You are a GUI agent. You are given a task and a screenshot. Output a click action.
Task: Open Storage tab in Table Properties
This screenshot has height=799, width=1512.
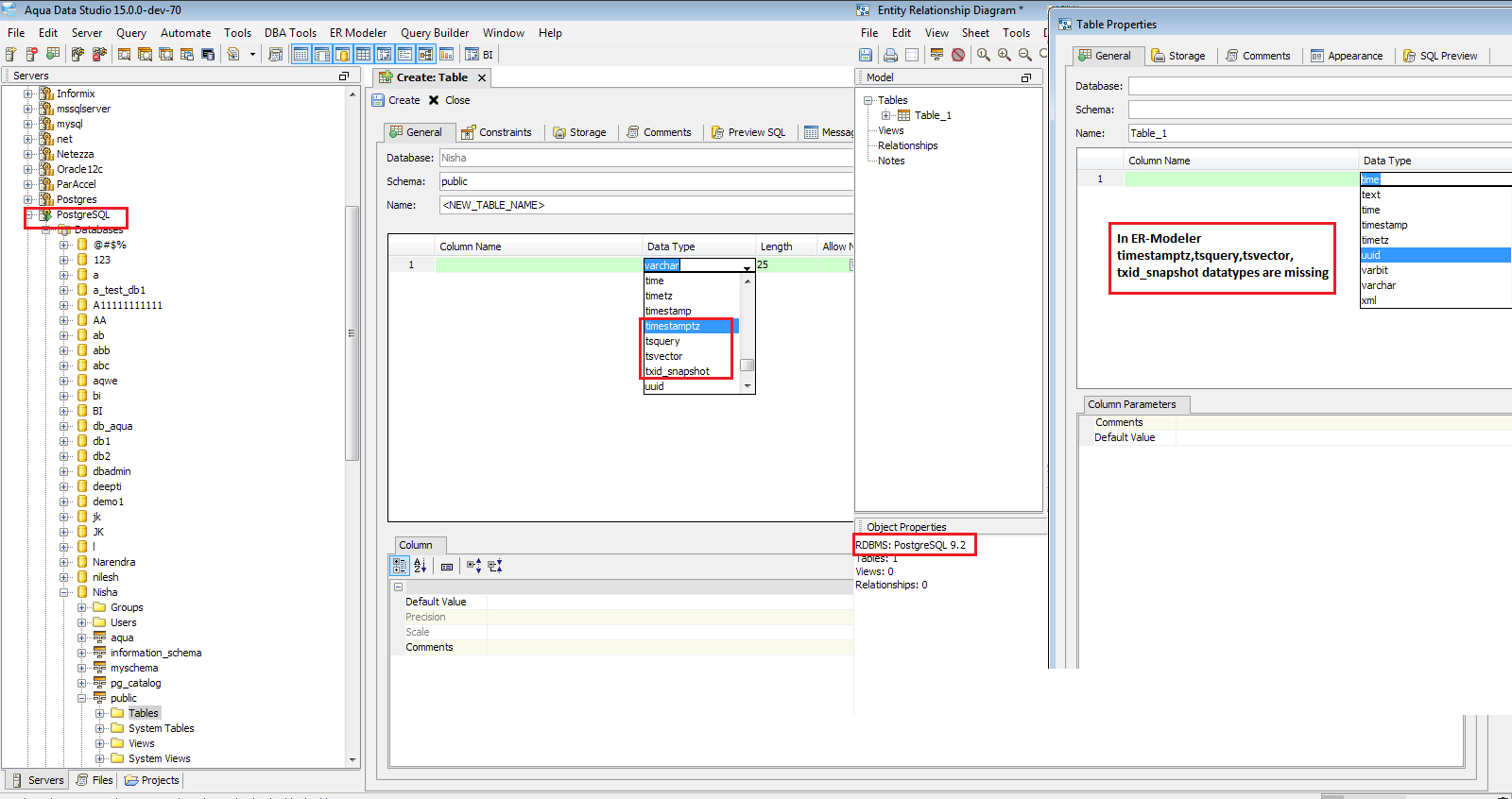(1178, 56)
